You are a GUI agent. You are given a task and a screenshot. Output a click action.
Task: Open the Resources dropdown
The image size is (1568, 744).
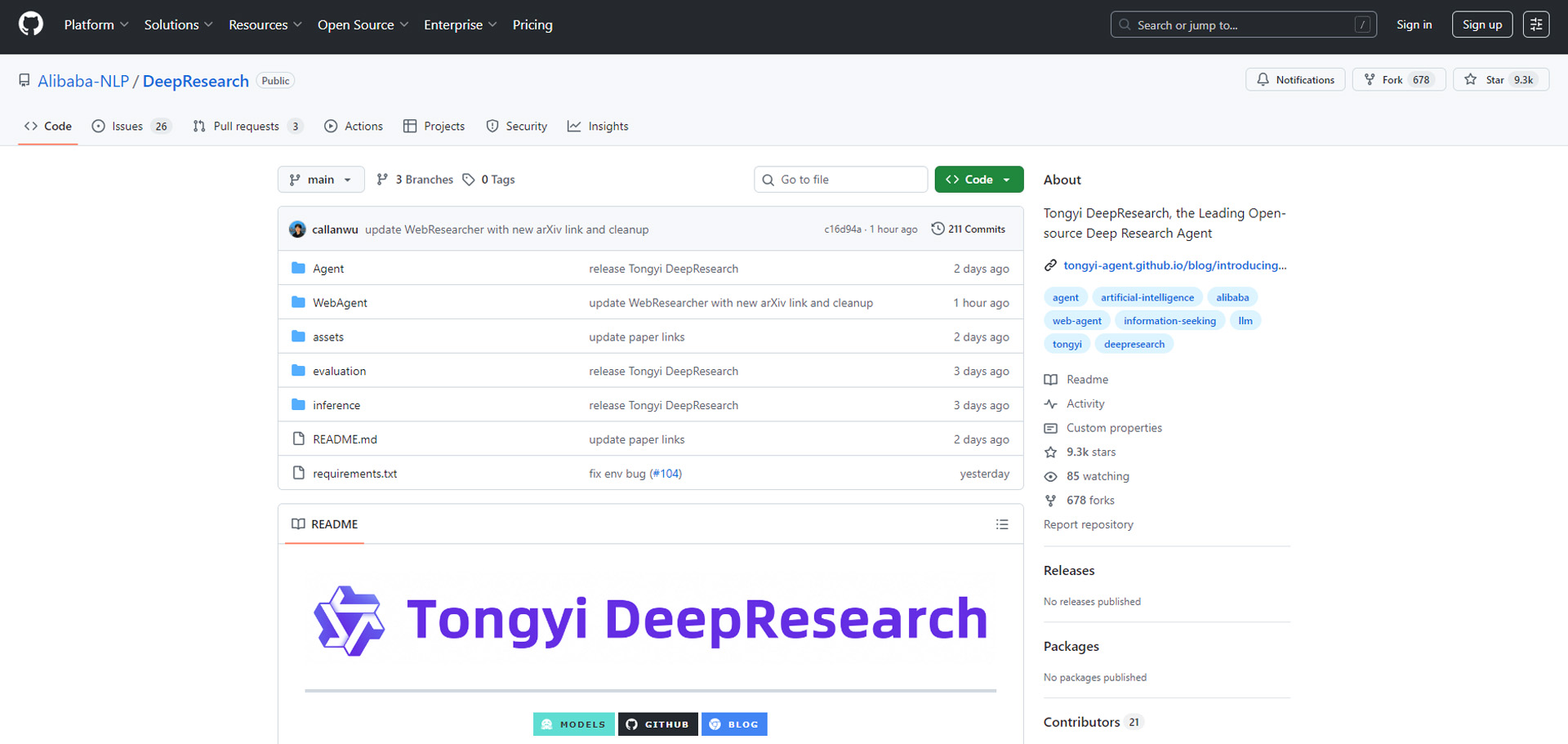265,25
